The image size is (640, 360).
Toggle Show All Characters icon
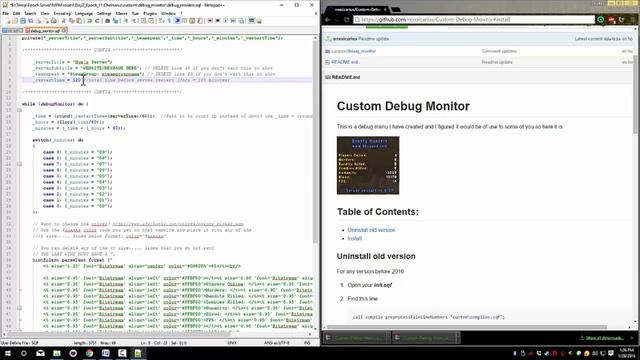[169, 20]
